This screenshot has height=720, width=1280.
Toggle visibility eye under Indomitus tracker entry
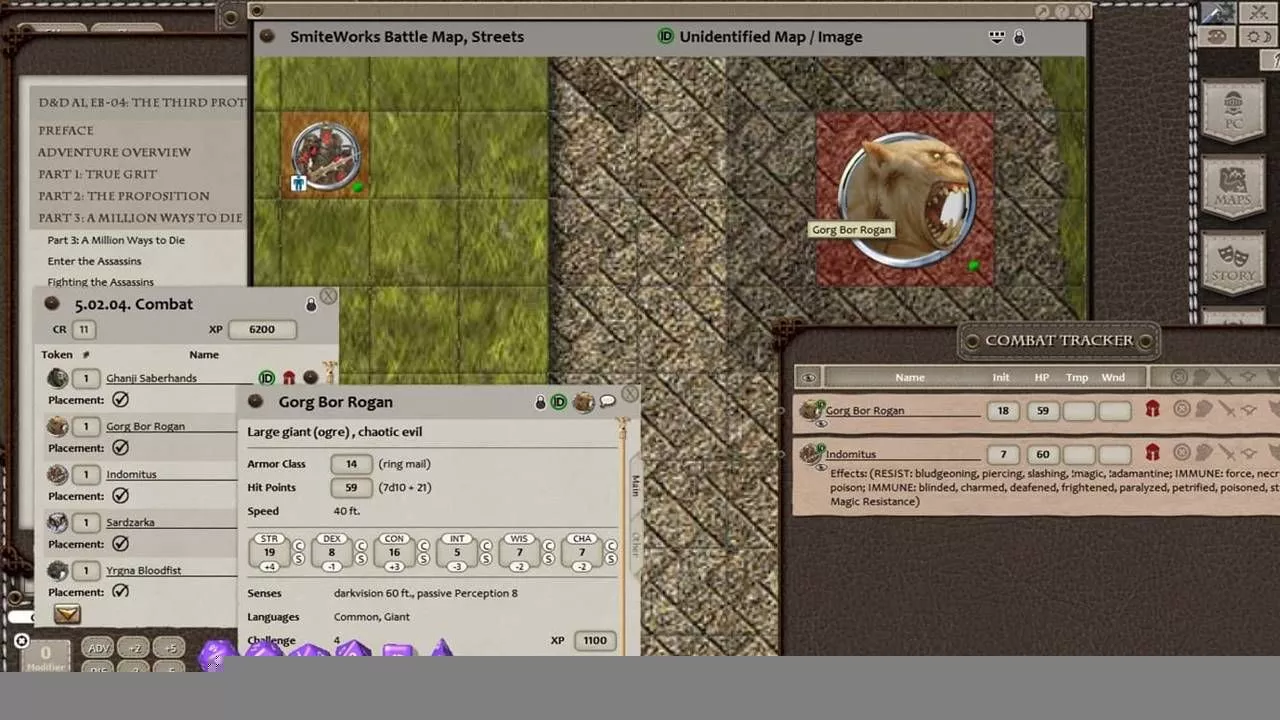pos(822,468)
